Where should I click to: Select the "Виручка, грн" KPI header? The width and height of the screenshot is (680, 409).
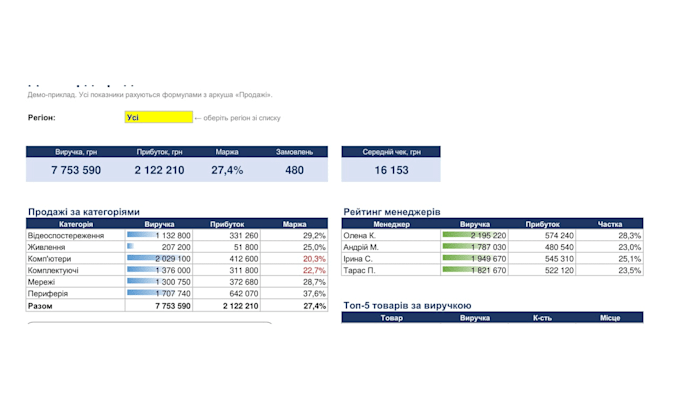pyautogui.click(x=76, y=152)
